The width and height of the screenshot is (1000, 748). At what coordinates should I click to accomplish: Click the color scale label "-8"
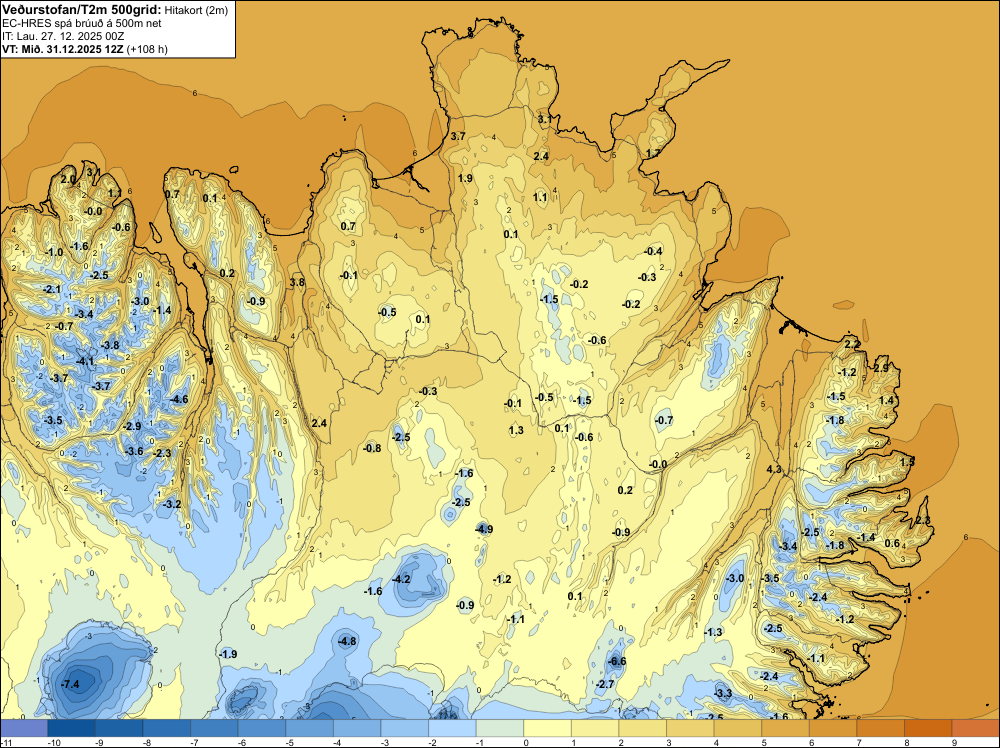pos(148,743)
